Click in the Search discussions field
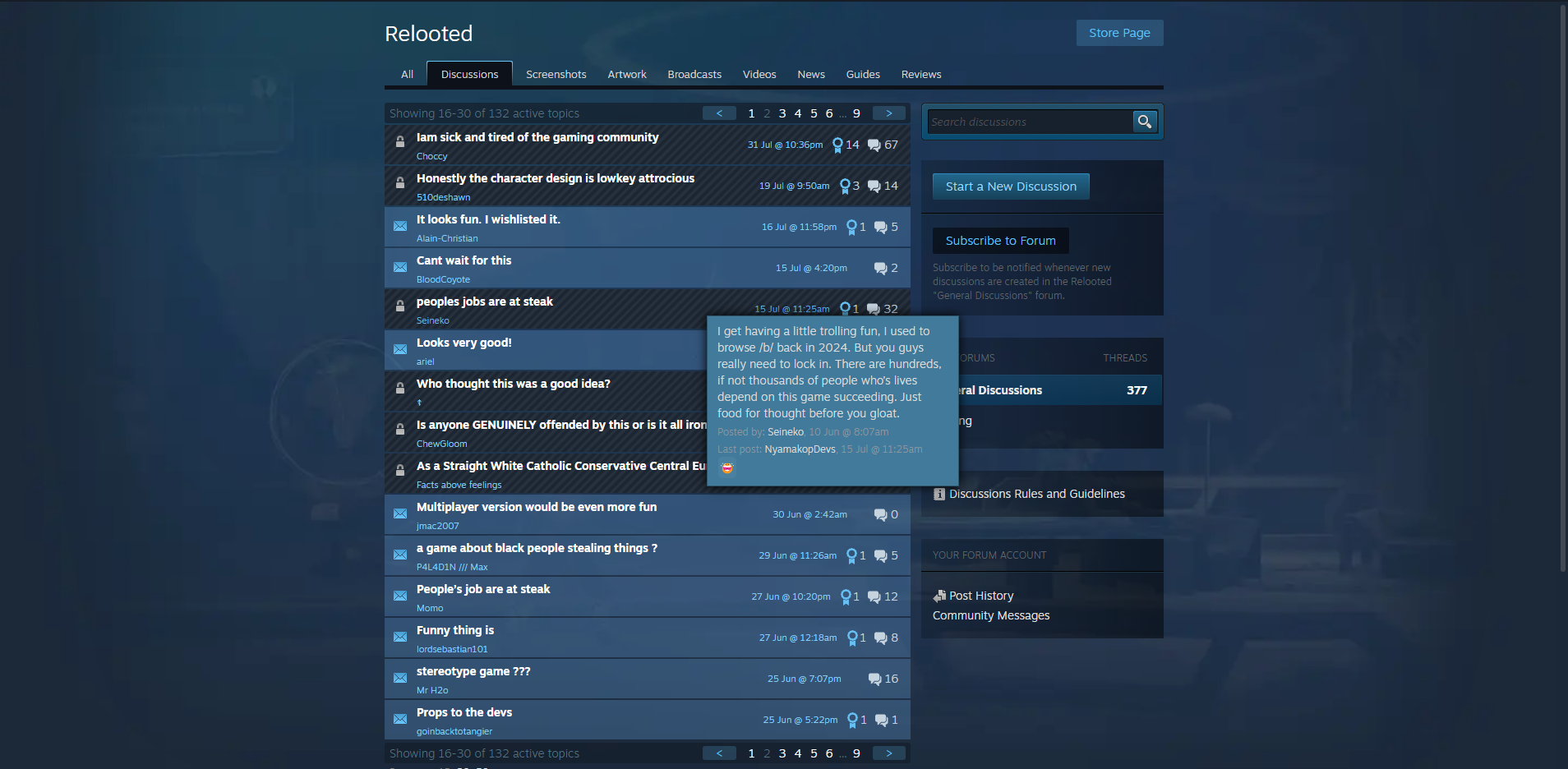Image resolution: width=1568 pixels, height=769 pixels. coord(1030,122)
